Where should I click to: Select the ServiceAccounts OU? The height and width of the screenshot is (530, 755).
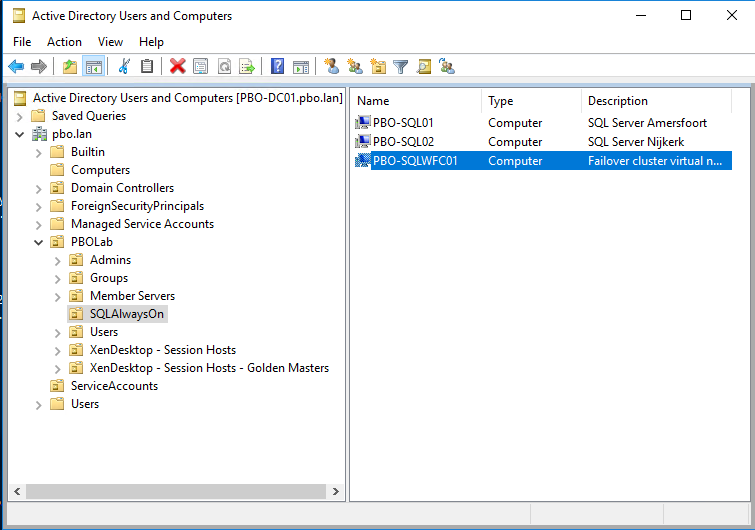(x=114, y=386)
